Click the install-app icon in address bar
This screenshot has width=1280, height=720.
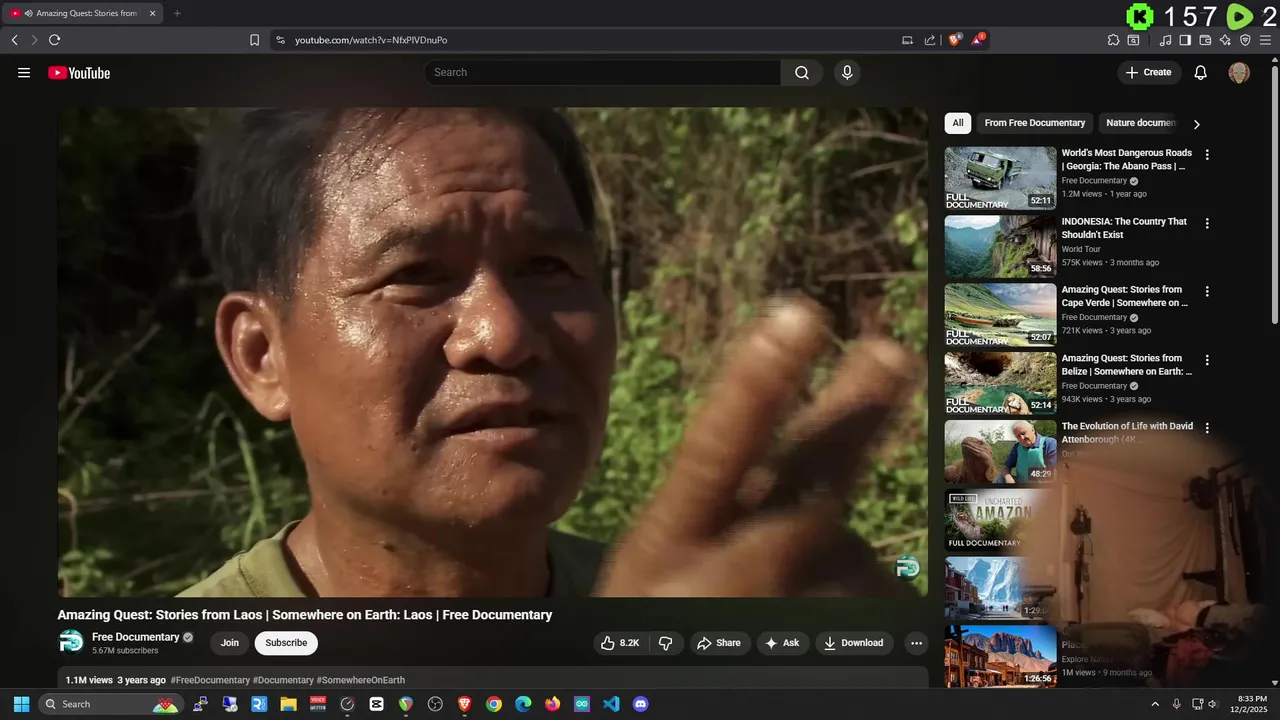coord(907,40)
